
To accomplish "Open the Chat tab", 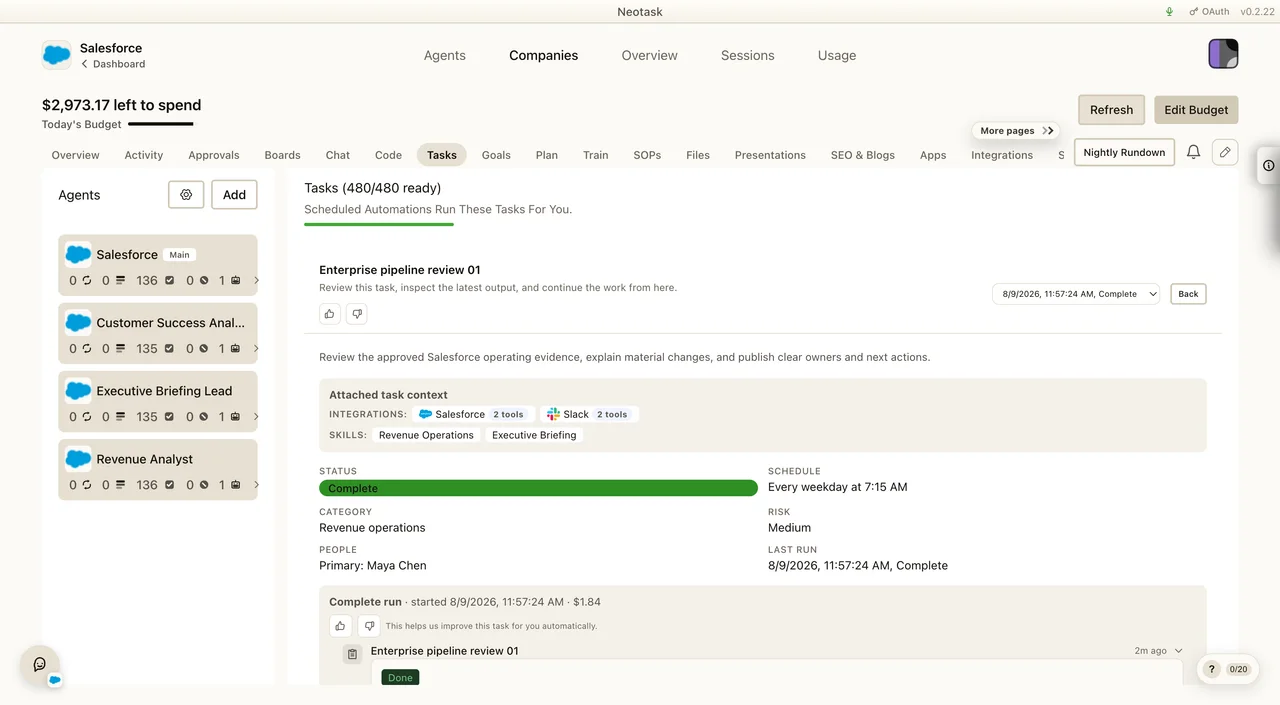I will pyautogui.click(x=338, y=155).
